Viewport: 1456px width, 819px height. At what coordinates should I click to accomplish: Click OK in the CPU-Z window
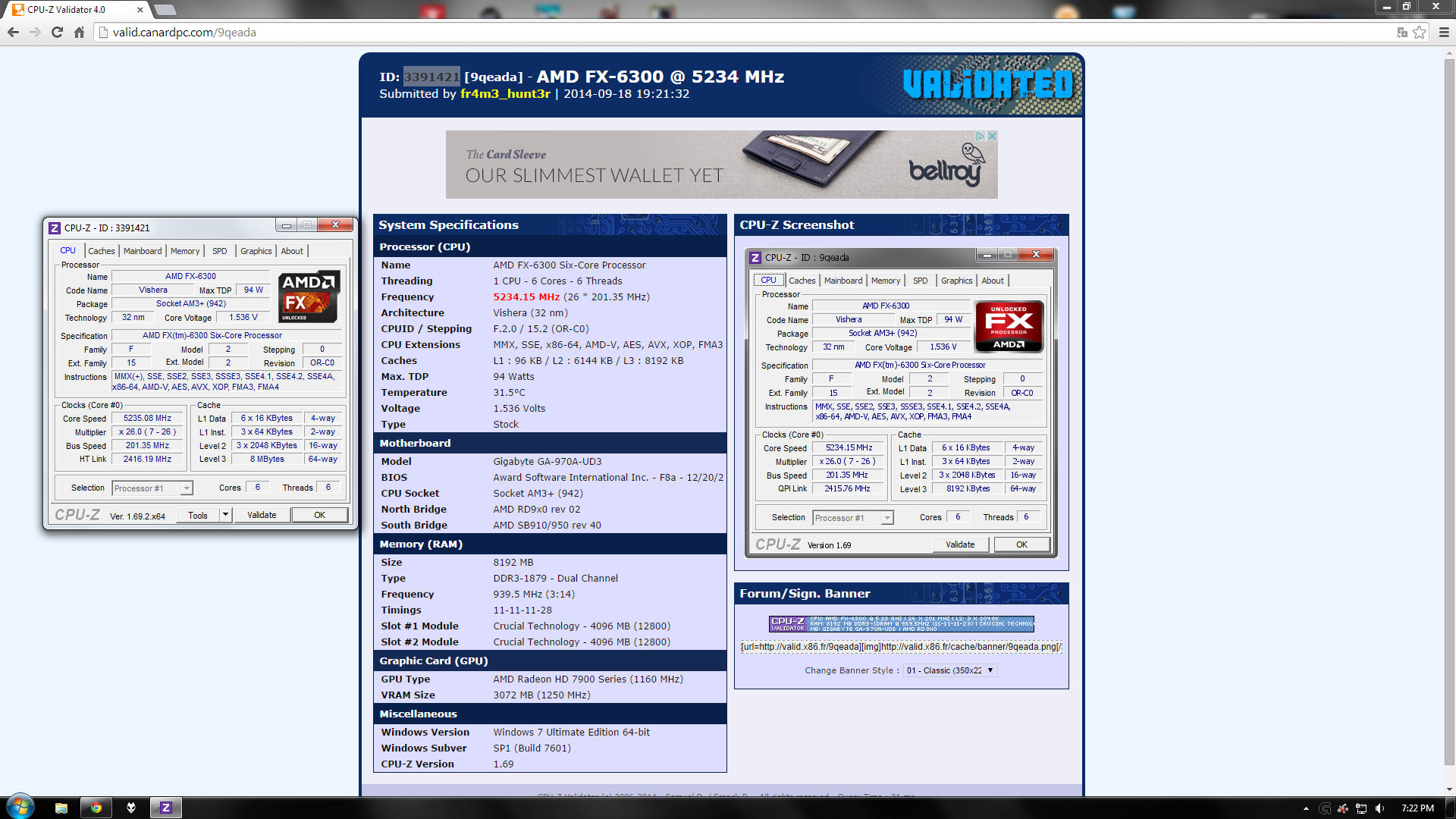[x=320, y=515]
